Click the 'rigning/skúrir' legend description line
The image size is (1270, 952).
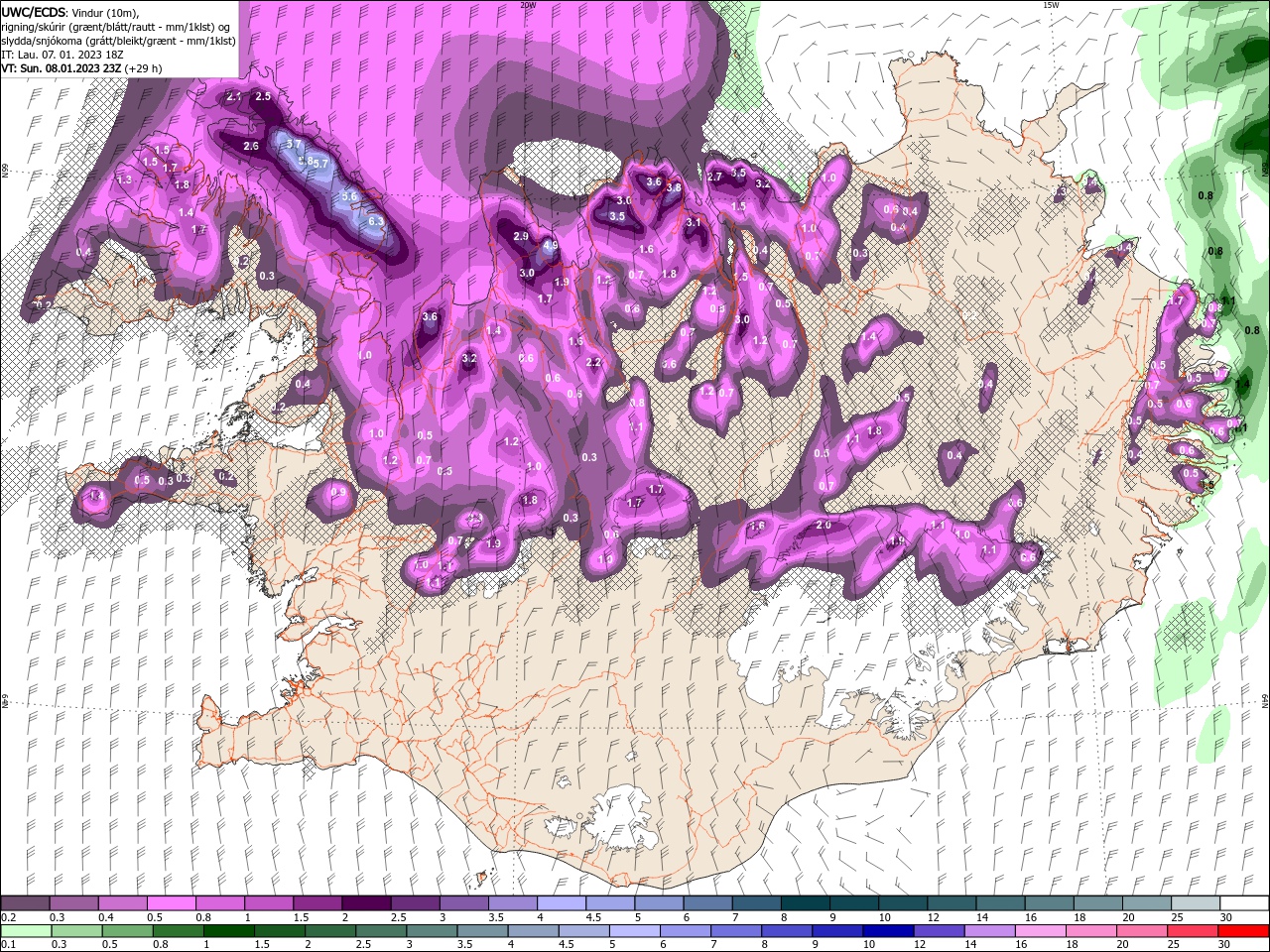tap(114, 27)
